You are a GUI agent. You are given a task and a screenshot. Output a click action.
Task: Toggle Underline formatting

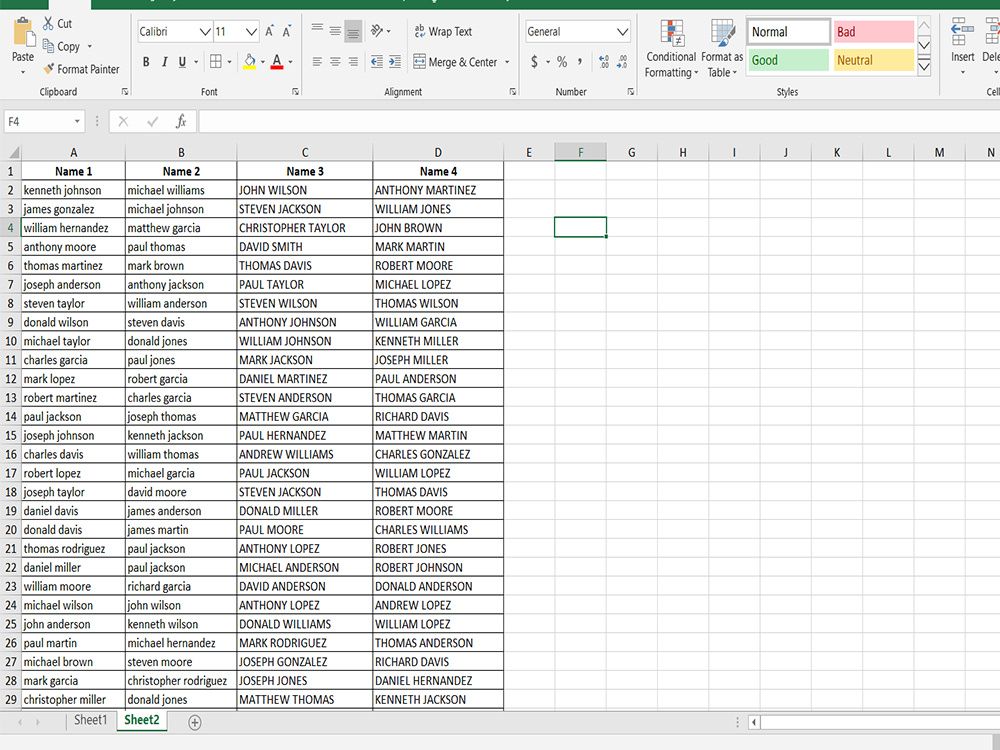coord(182,62)
